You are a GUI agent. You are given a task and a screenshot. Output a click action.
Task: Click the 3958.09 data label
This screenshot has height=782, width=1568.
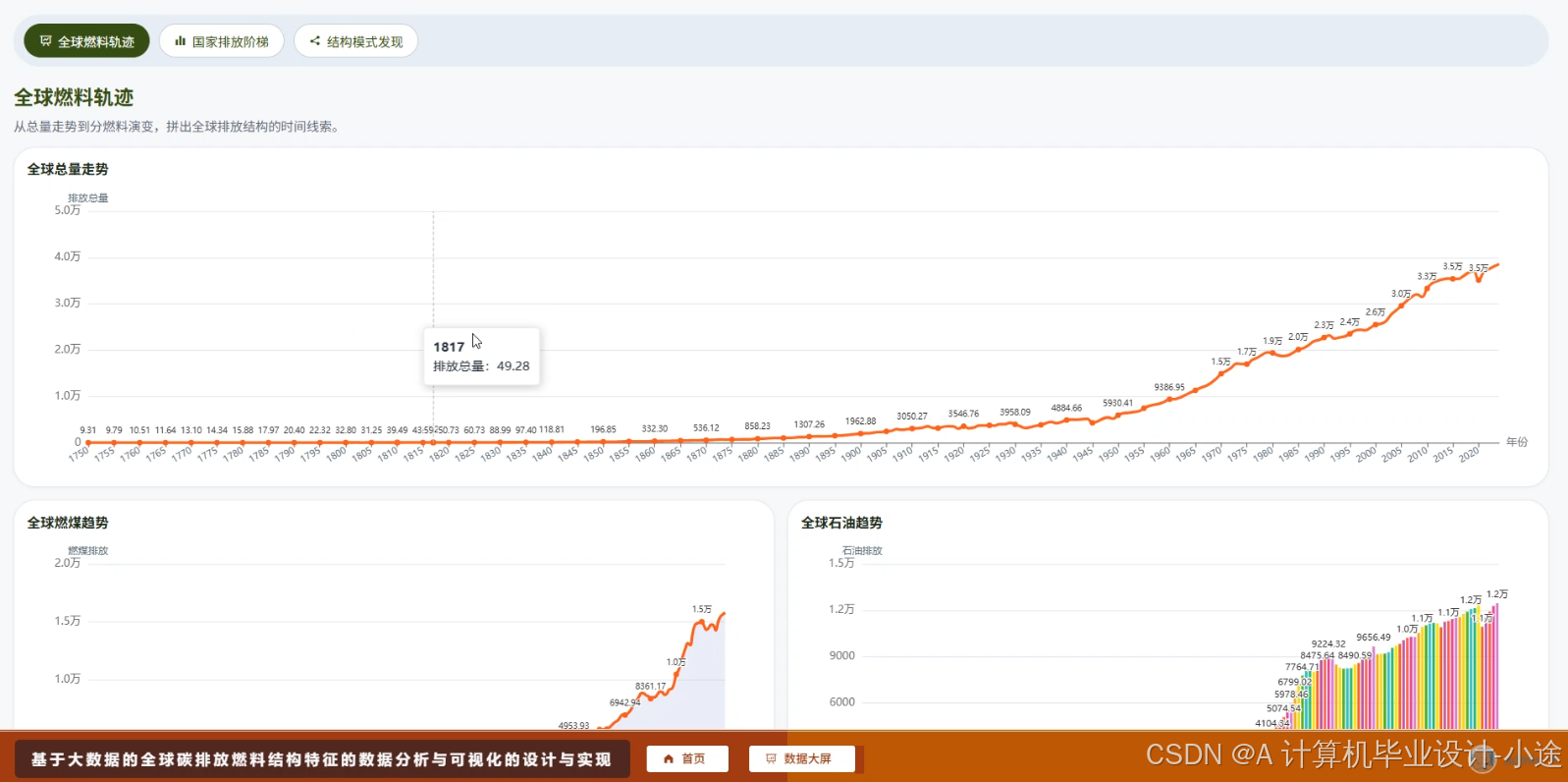coord(1015,412)
